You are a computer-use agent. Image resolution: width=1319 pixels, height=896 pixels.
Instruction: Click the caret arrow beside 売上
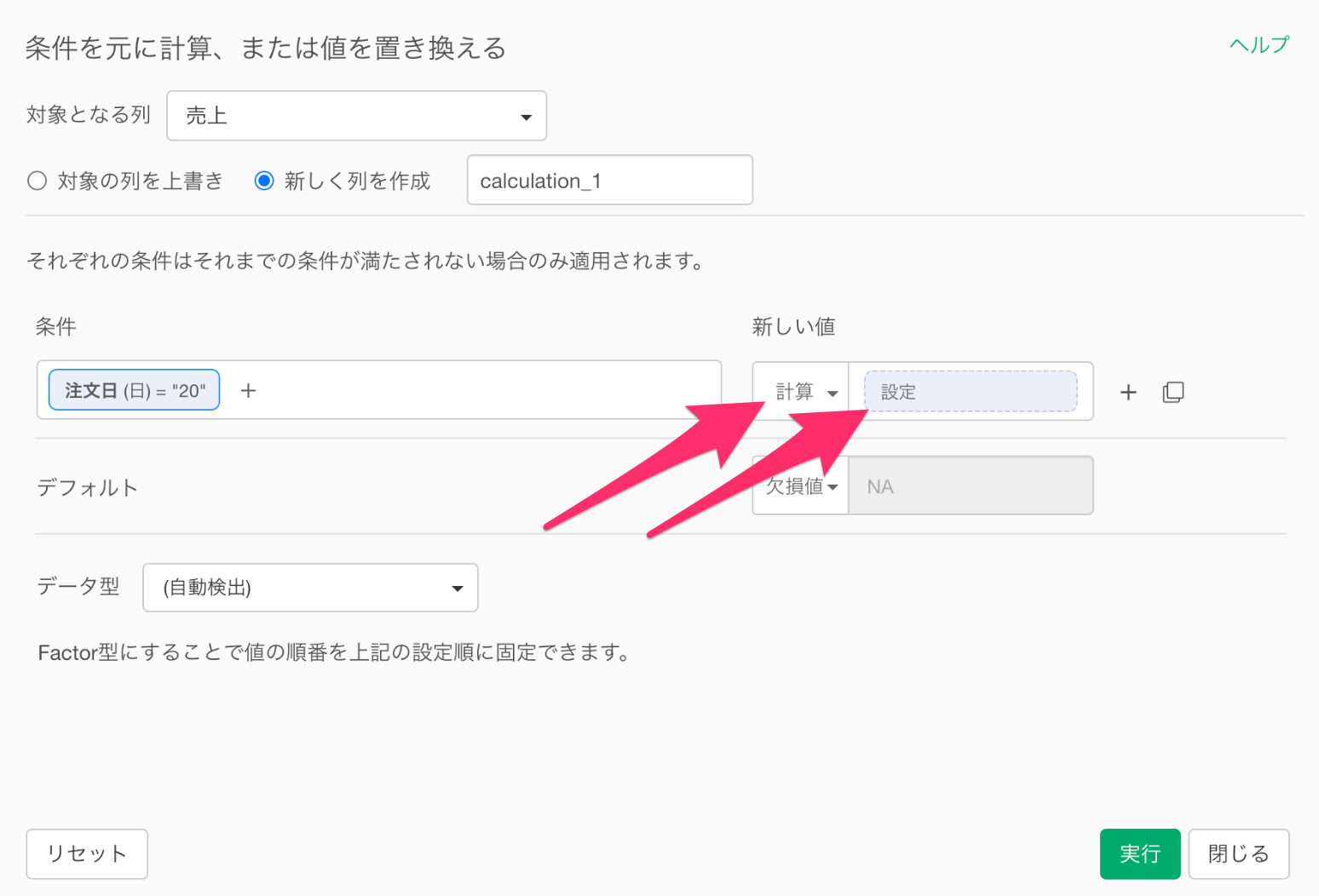pyautogui.click(x=527, y=117)
